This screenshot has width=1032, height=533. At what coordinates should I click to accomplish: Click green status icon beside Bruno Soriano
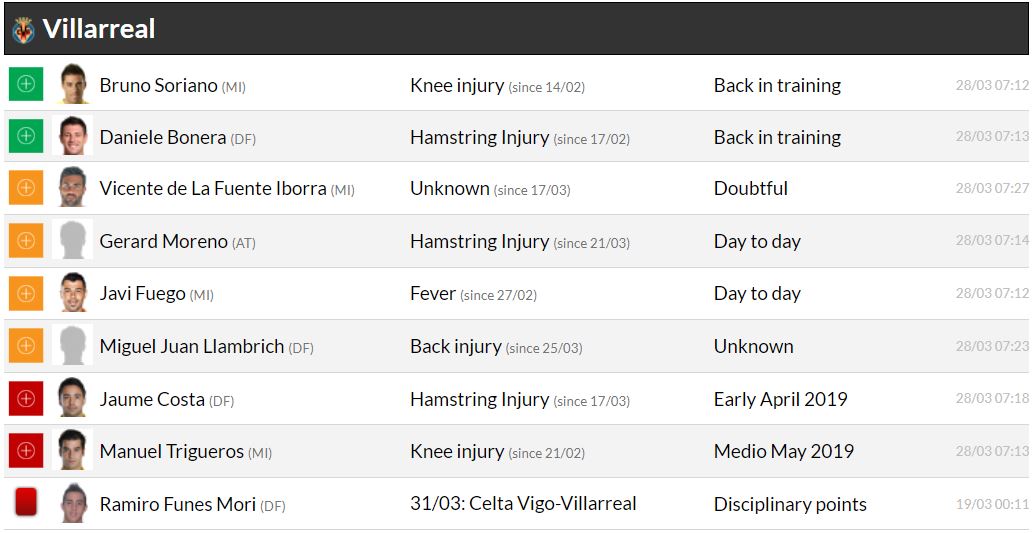click(x=26, y=84)
